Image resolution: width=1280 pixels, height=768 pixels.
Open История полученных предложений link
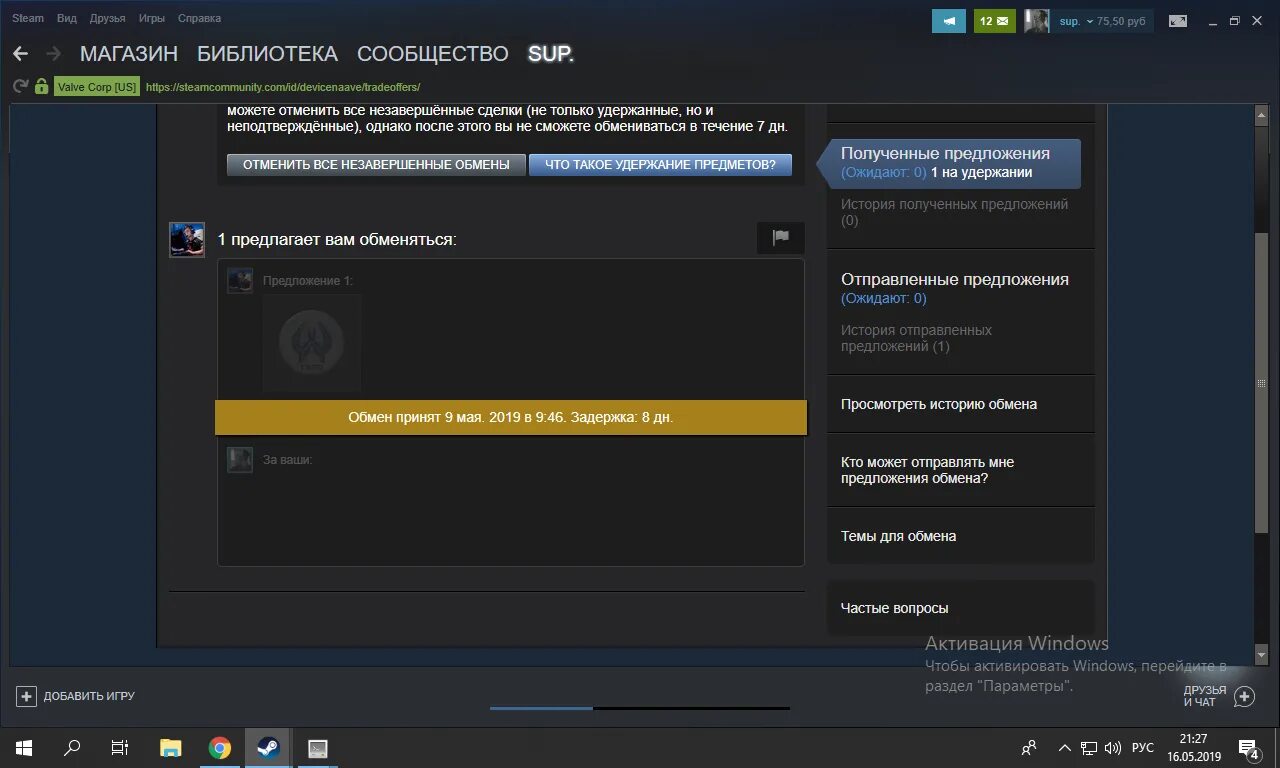point(954,212)
